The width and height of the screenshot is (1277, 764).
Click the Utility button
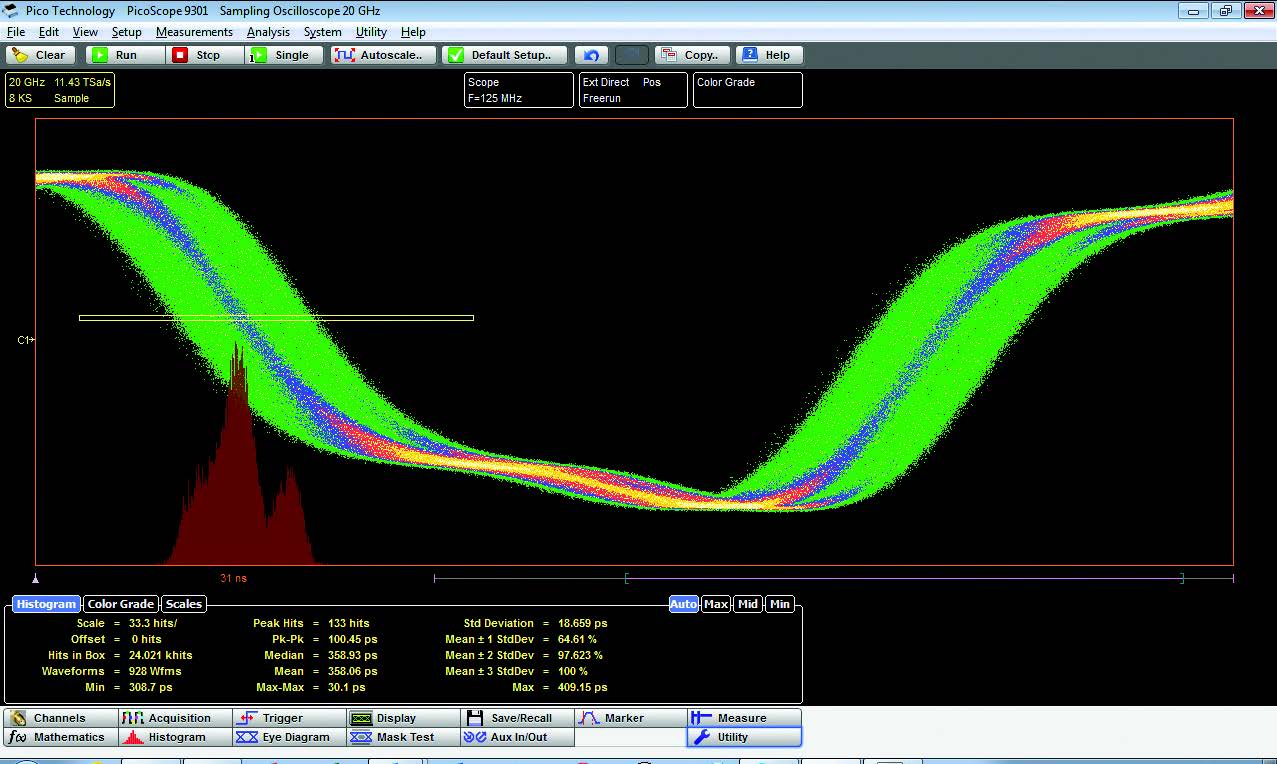click(743, 737)
